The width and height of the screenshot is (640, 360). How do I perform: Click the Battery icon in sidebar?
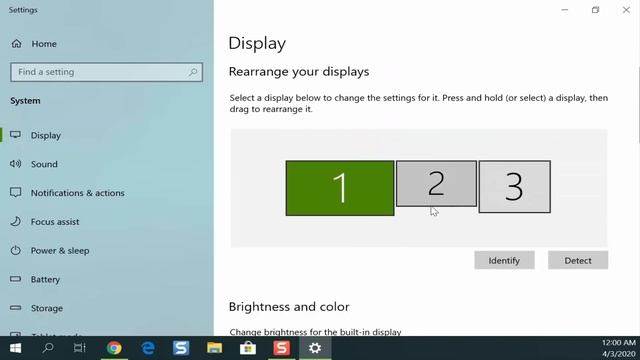pos(16,279)
